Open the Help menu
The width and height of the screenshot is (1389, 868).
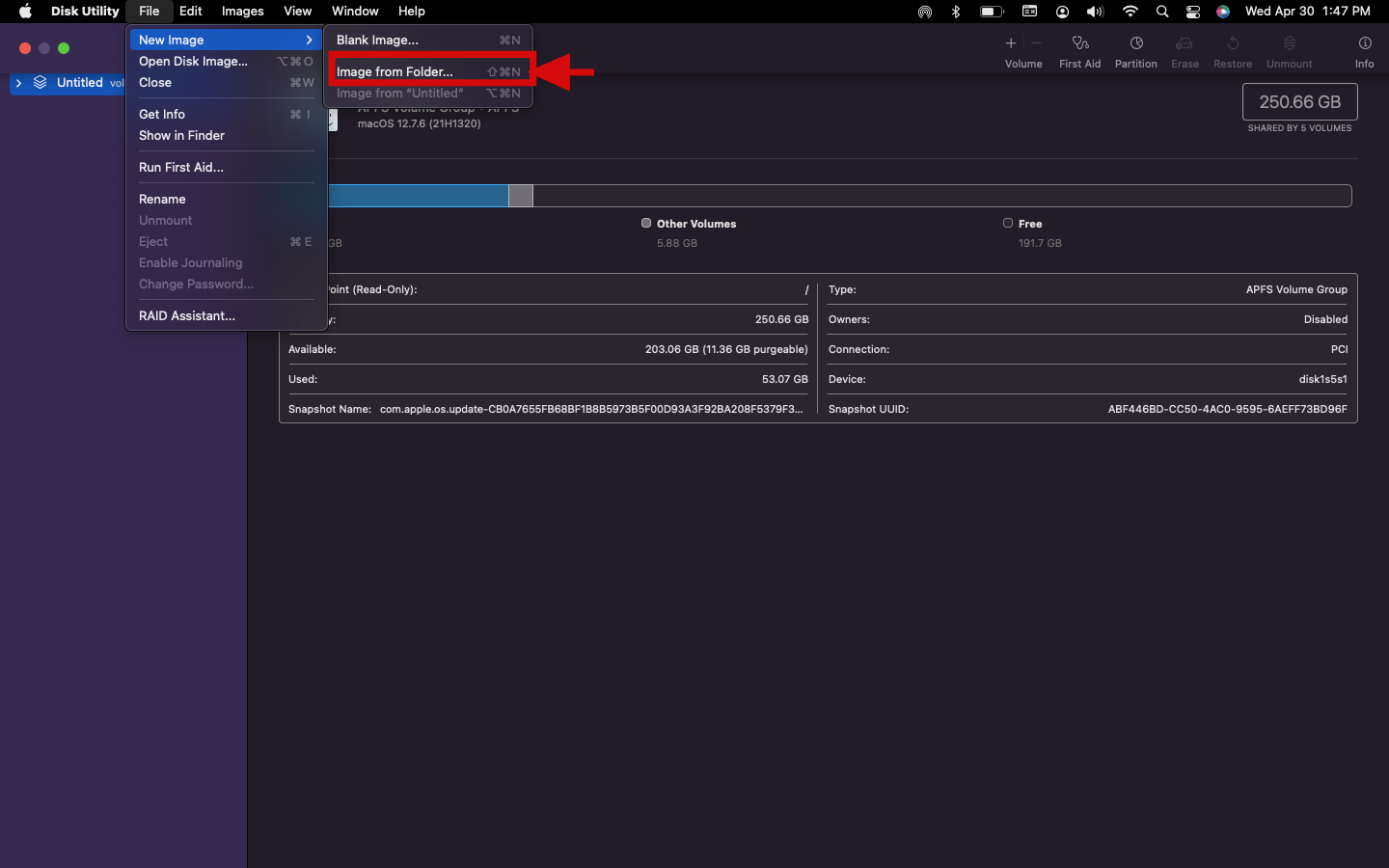(412, 12)
